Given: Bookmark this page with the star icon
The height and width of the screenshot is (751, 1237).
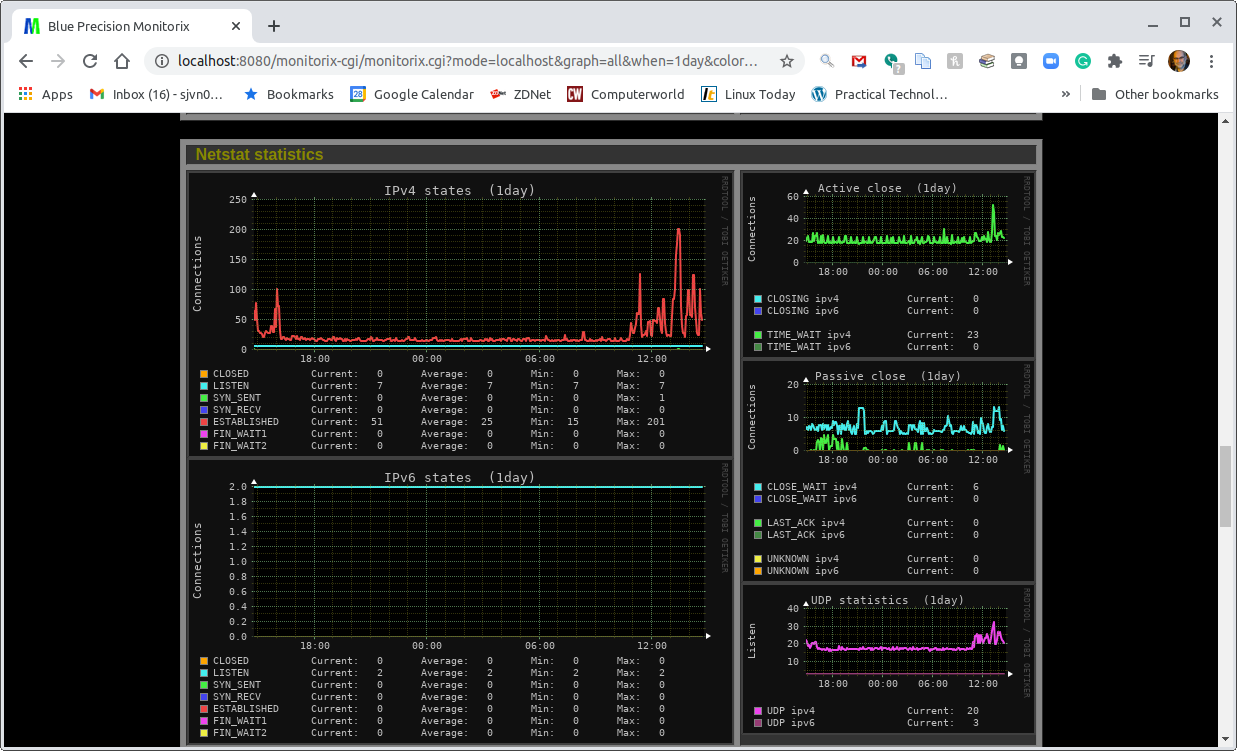Looking at the screenshot, I should (787, 61).
